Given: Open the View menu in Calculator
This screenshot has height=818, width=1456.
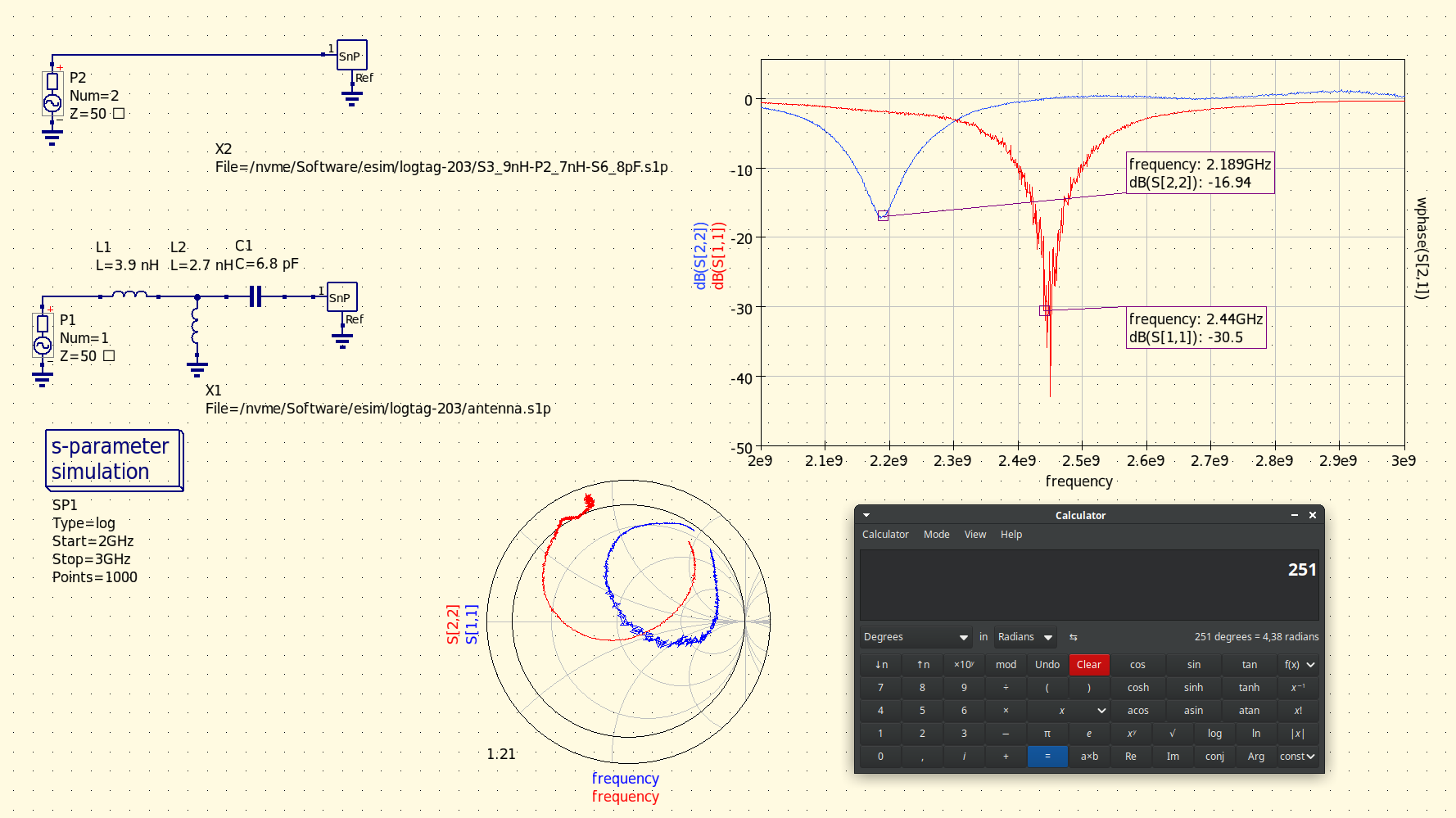Looking at the screenshot, I should 974,535.
